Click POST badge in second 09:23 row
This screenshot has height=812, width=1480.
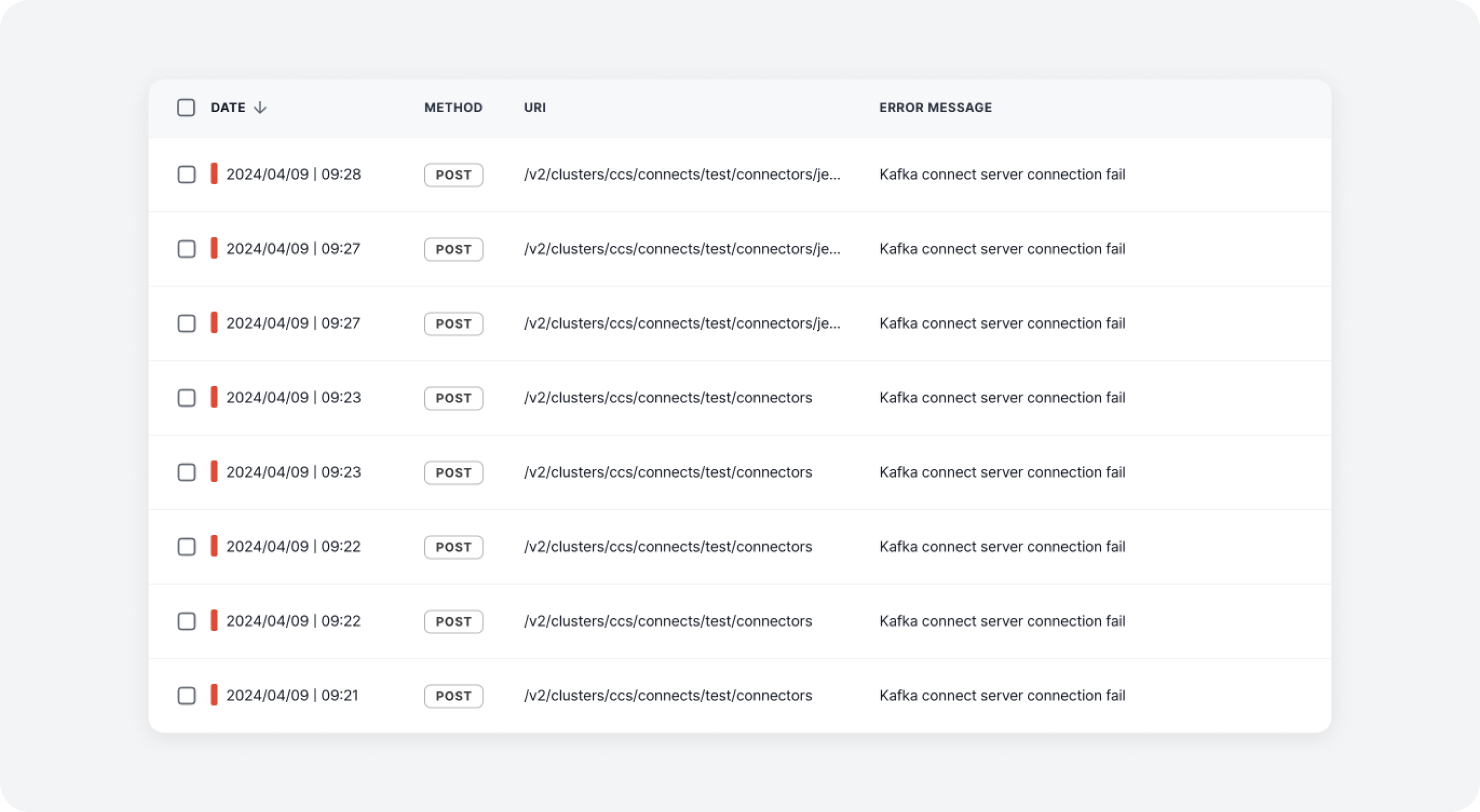coord(453,473)
